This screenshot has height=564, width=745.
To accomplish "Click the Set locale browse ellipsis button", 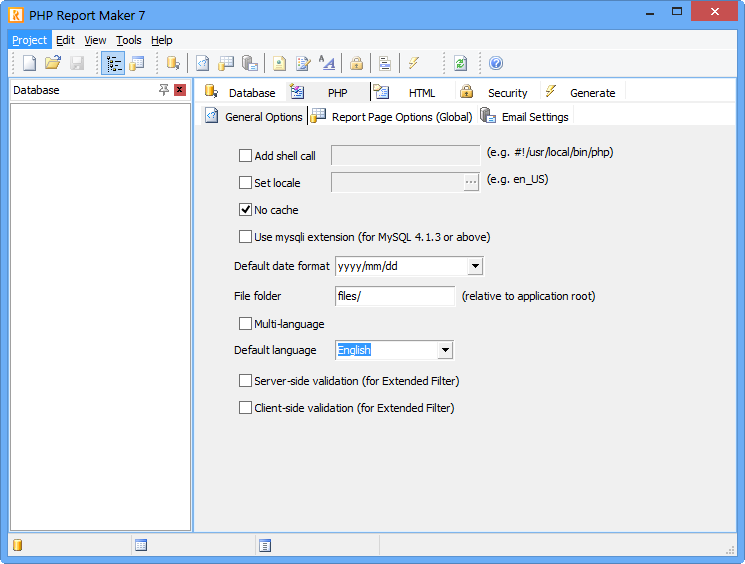I will [x=471, y=182].
